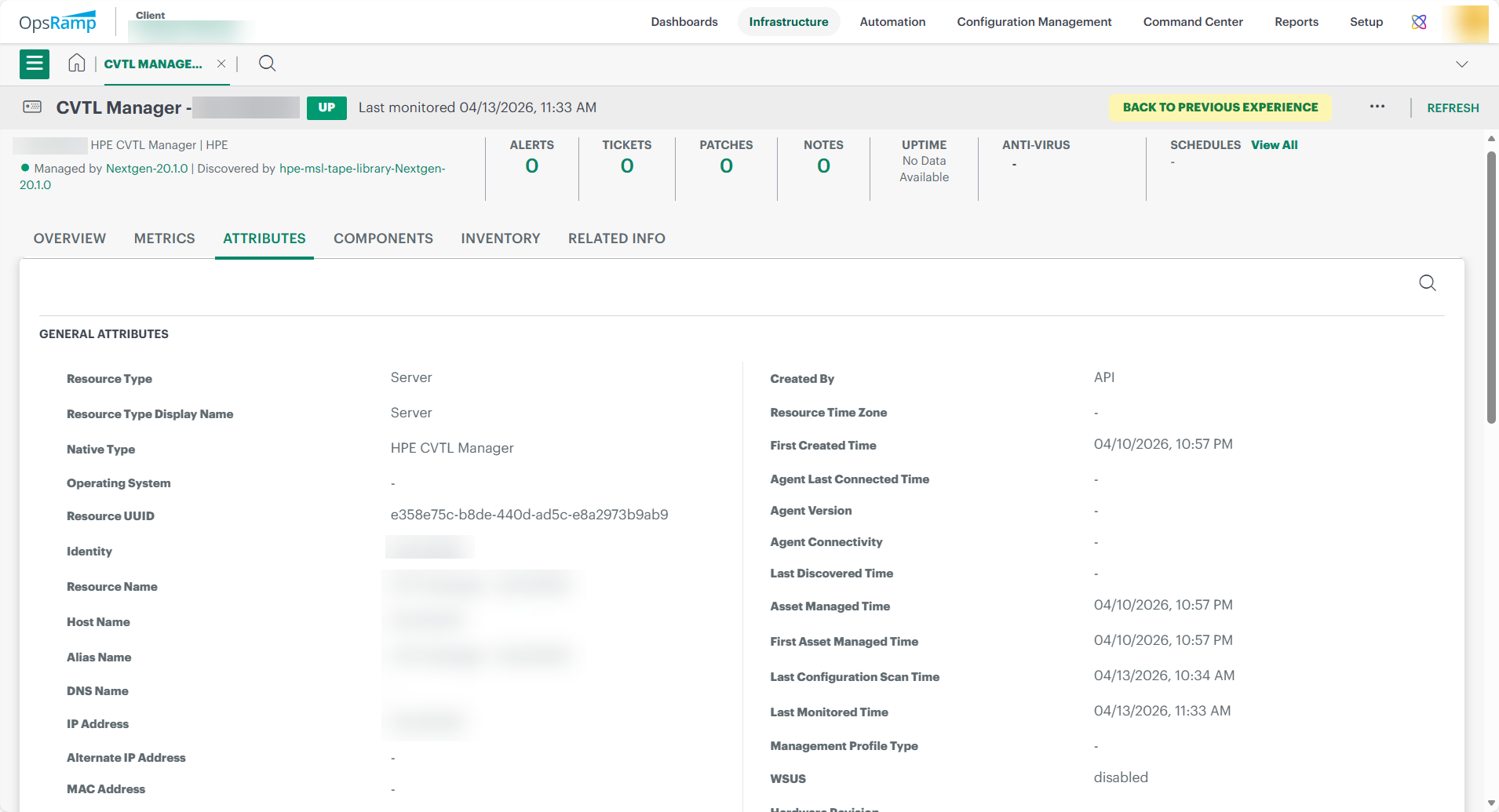Viewport: 1499px width, 812px height.
Task: Switch to the Metrics tab
Action: [x=164, y=239]
